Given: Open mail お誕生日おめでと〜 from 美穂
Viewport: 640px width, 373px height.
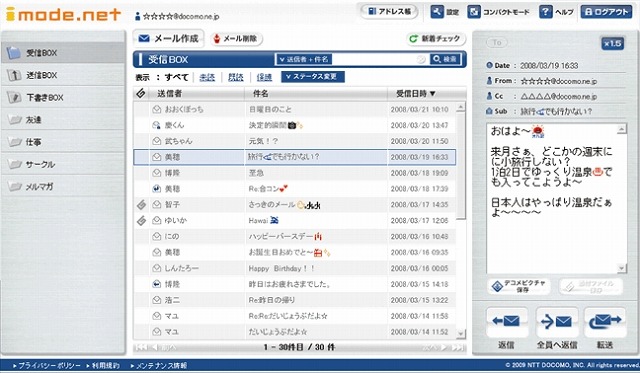Looking at the screenshot, I should [294, 253].
